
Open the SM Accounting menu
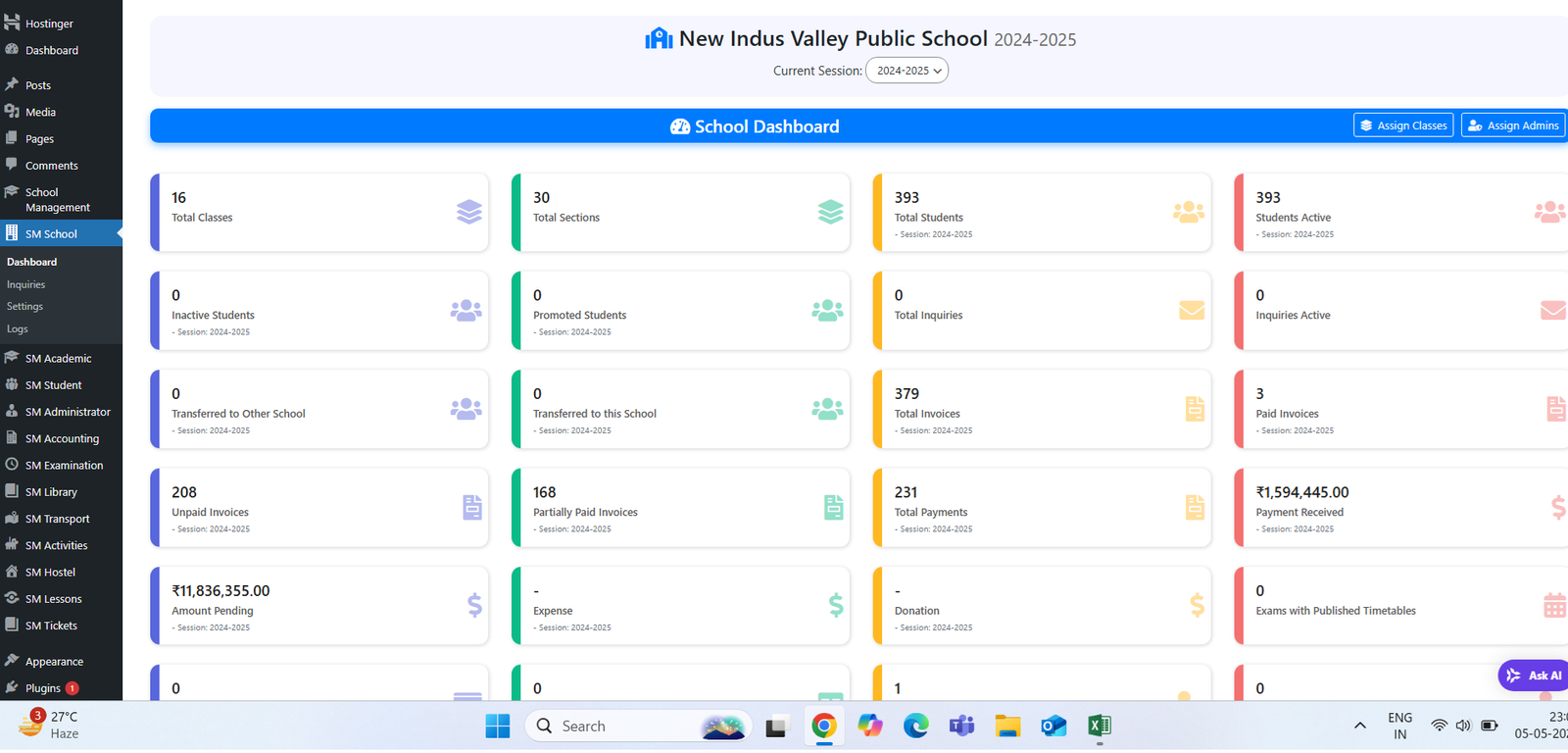tap(61, 438)
